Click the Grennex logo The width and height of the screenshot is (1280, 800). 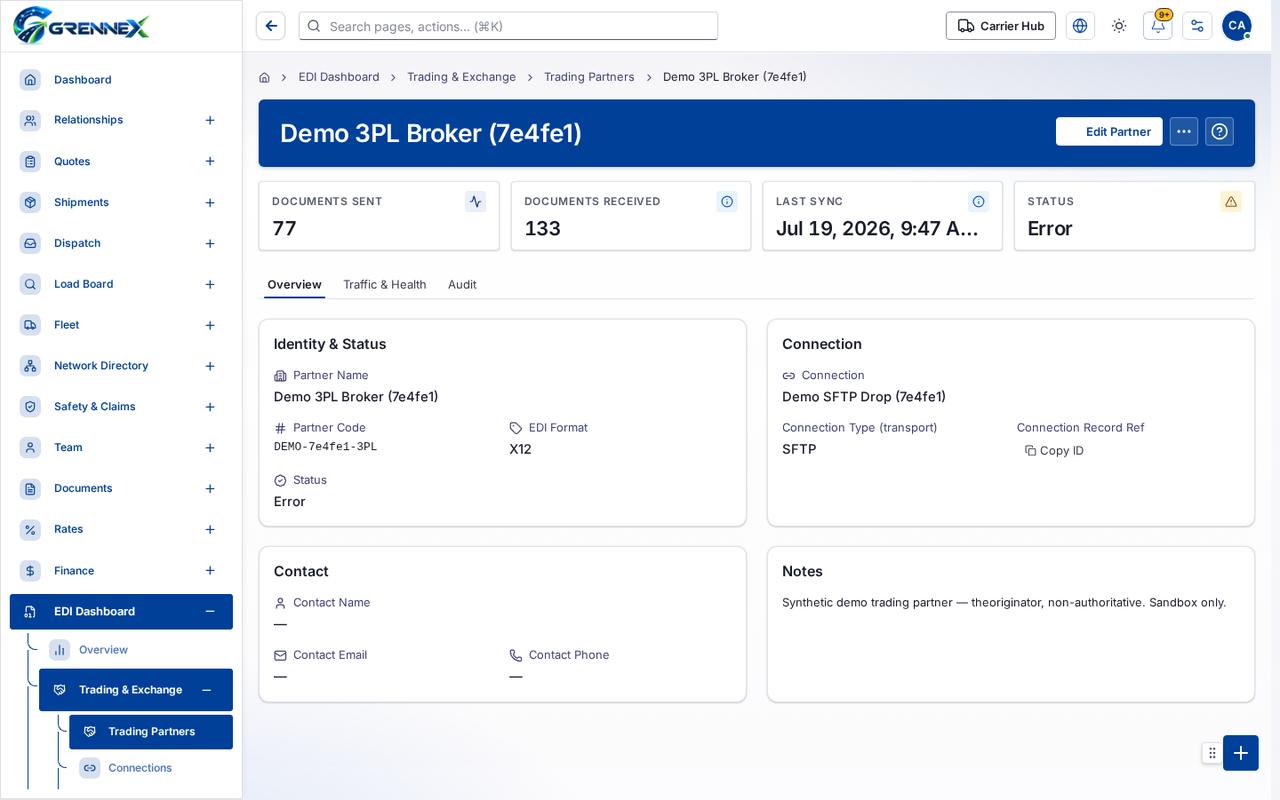pyautogui.click(x=81, y=25)
